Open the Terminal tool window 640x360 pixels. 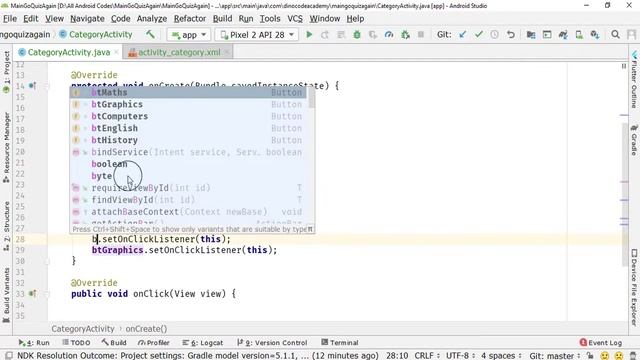(340, 343)
